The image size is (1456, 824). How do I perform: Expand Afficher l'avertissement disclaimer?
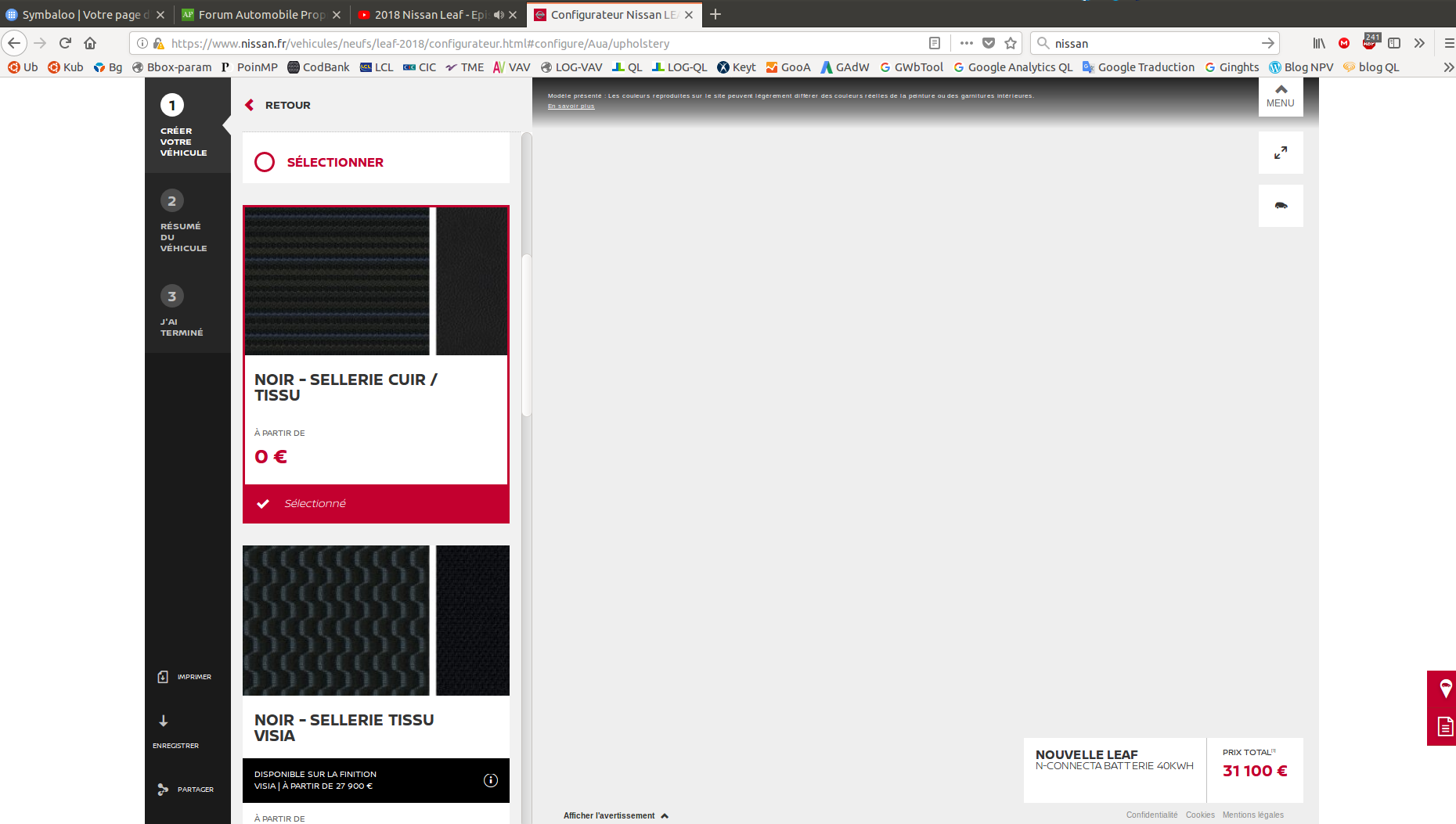[x=616, y=815]
